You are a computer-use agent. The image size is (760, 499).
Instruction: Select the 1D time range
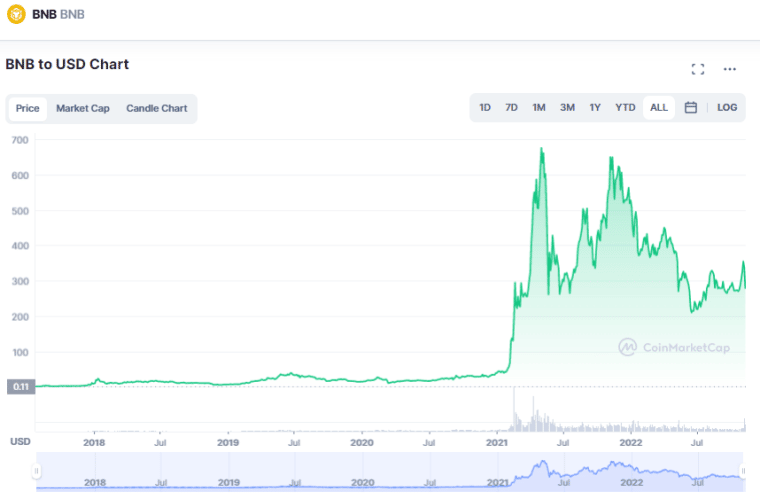(x=485, y=108)
